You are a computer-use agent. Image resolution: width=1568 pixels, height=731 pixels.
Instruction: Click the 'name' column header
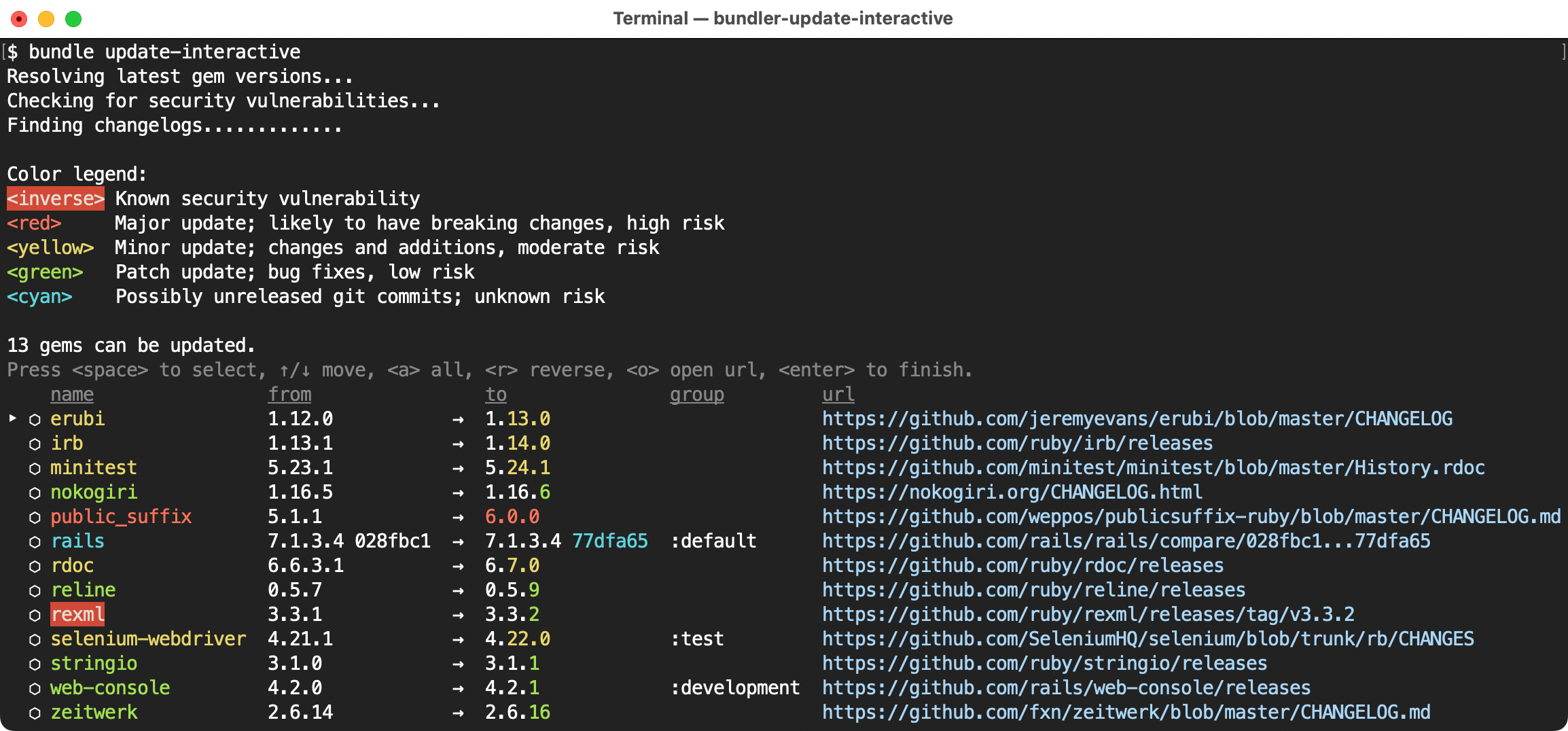point(72,394)
